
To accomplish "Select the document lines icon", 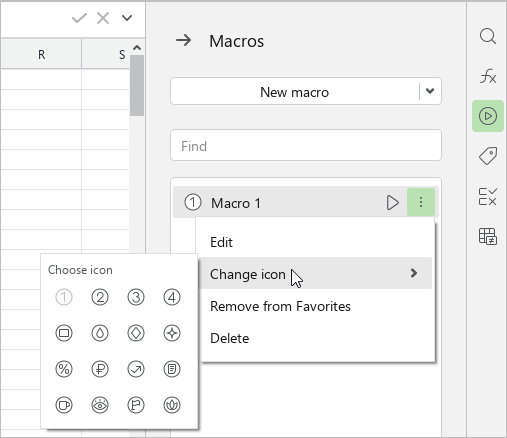I will tap(172, 369).
